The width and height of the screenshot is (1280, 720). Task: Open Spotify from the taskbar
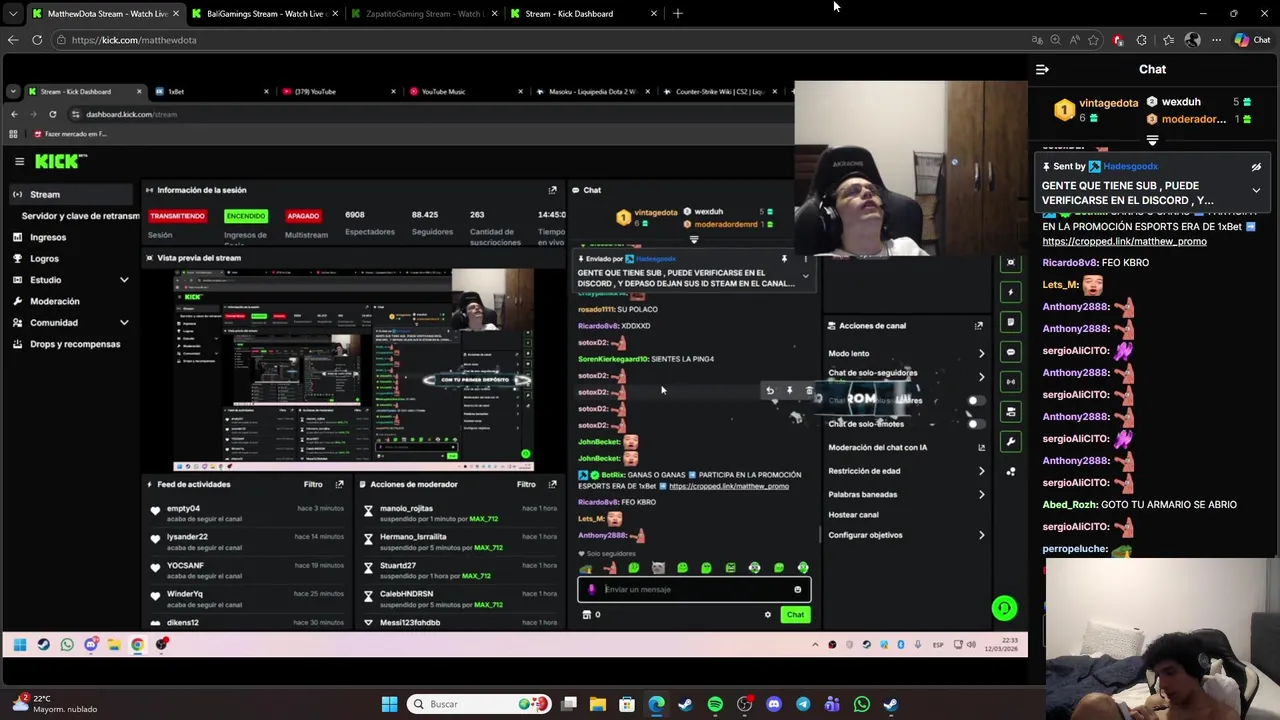[x=715, y=704]
